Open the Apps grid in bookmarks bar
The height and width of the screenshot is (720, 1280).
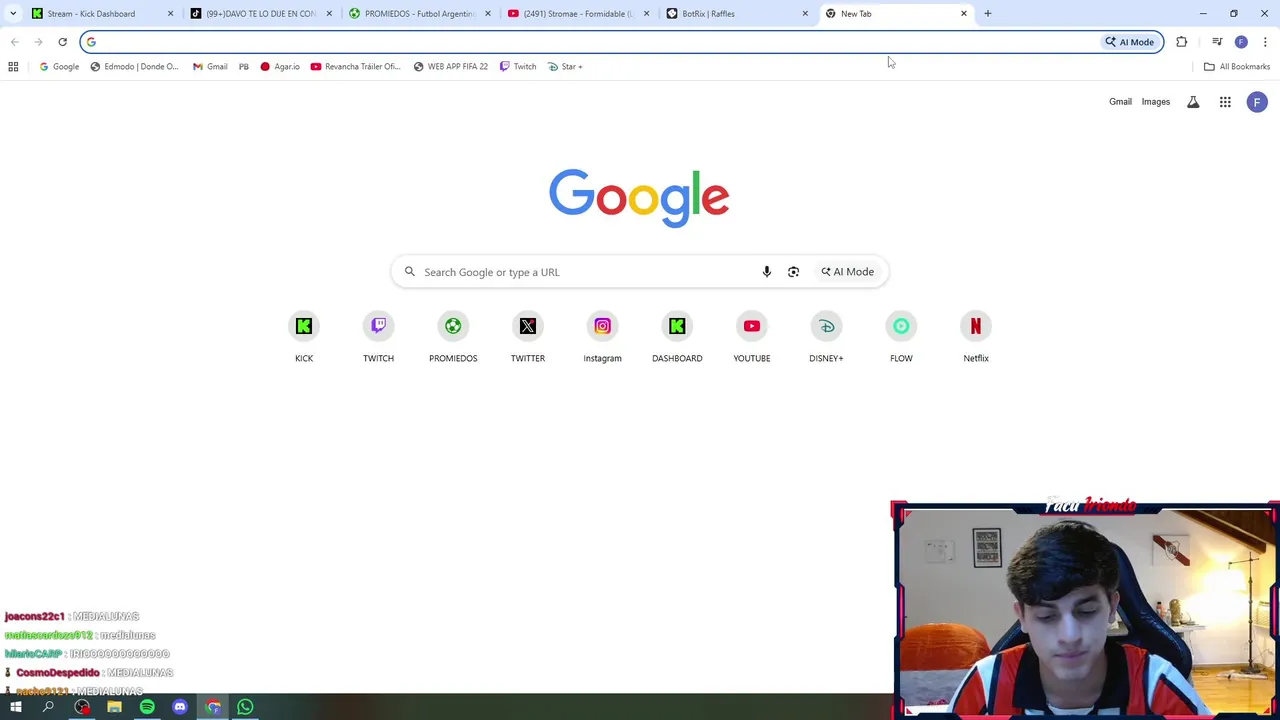tap(13, 67)
